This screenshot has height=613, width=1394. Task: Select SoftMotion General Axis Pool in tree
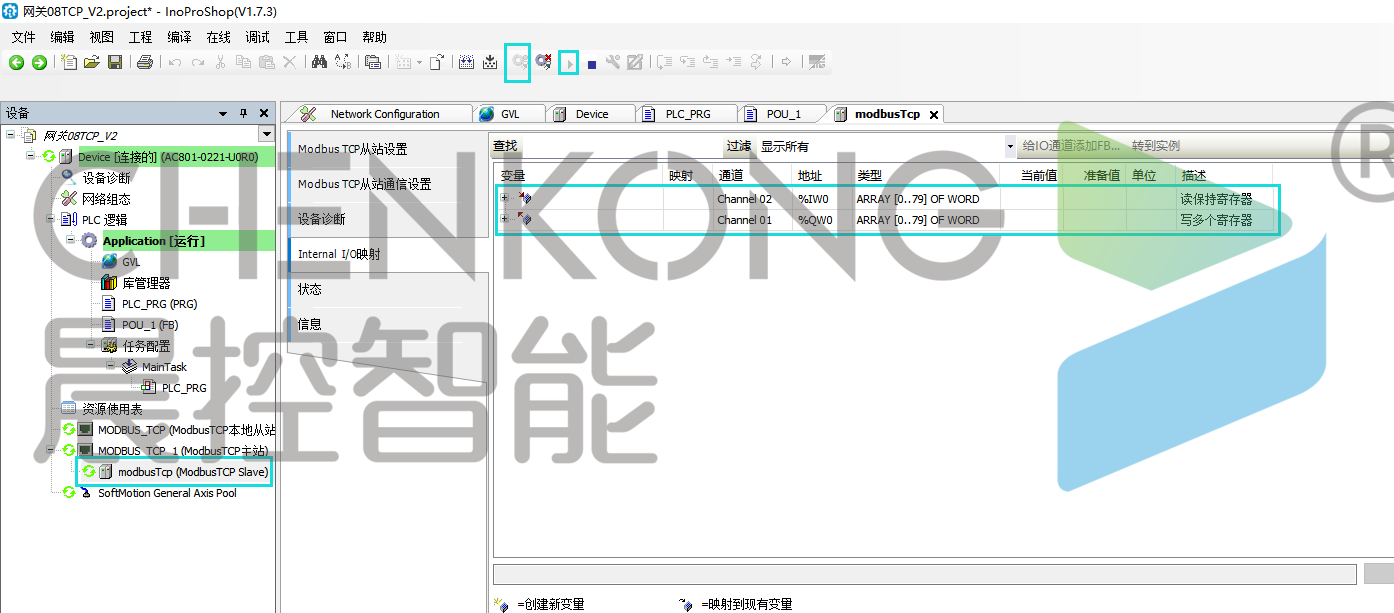tap(167, 493)
